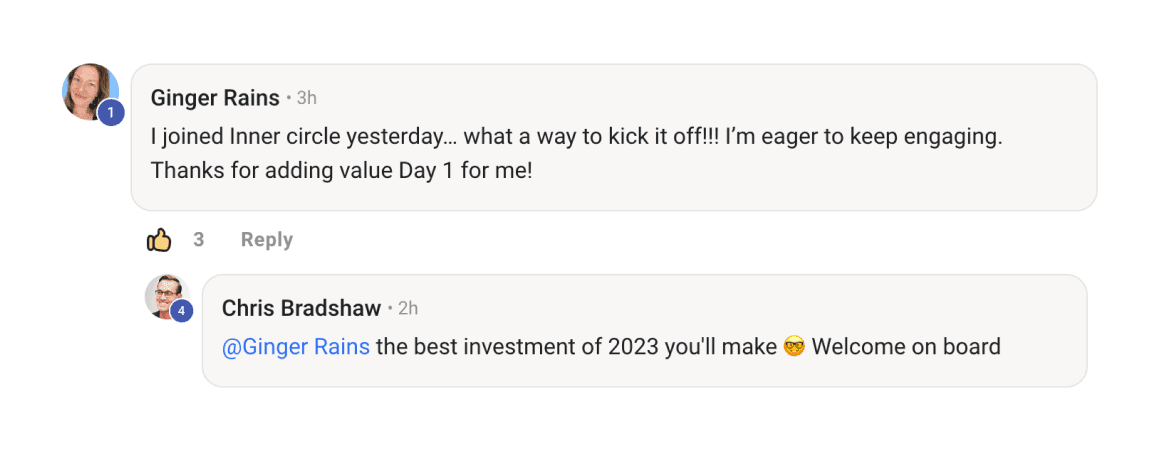Click the "Welcome on board" text

click(x=906, y=347)
